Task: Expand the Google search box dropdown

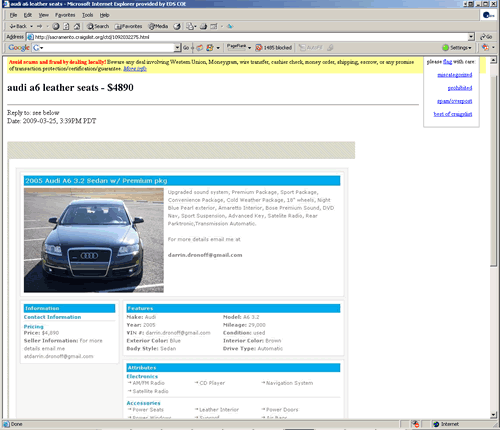Action: (177, 48)
